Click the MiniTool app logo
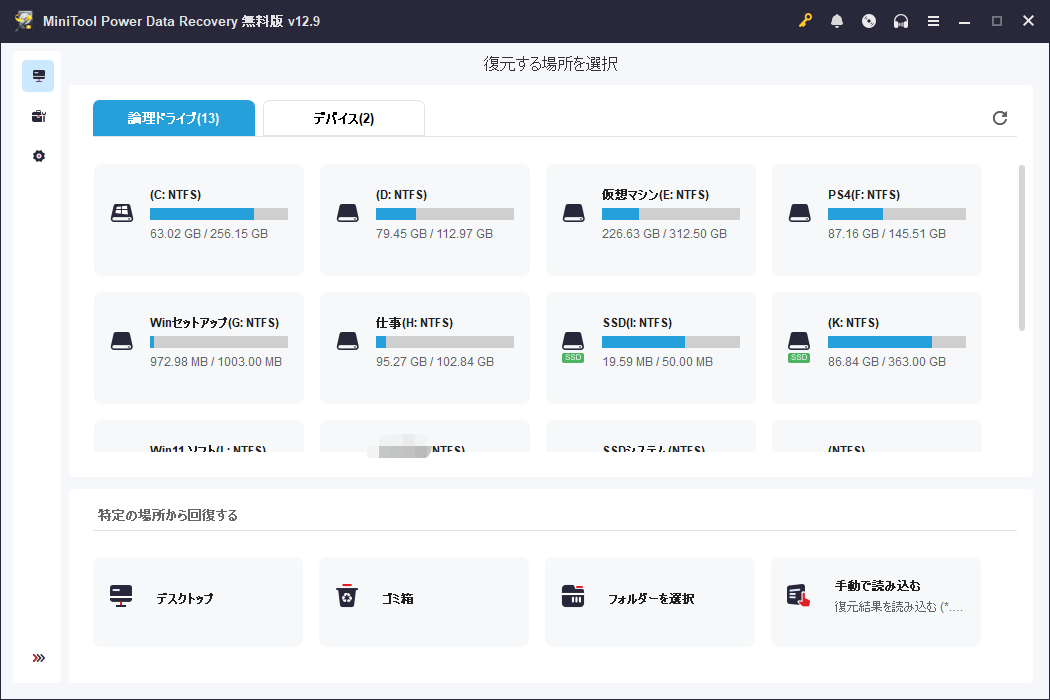Viewport: 1050px width, 700px height. [x=23, y=21]
